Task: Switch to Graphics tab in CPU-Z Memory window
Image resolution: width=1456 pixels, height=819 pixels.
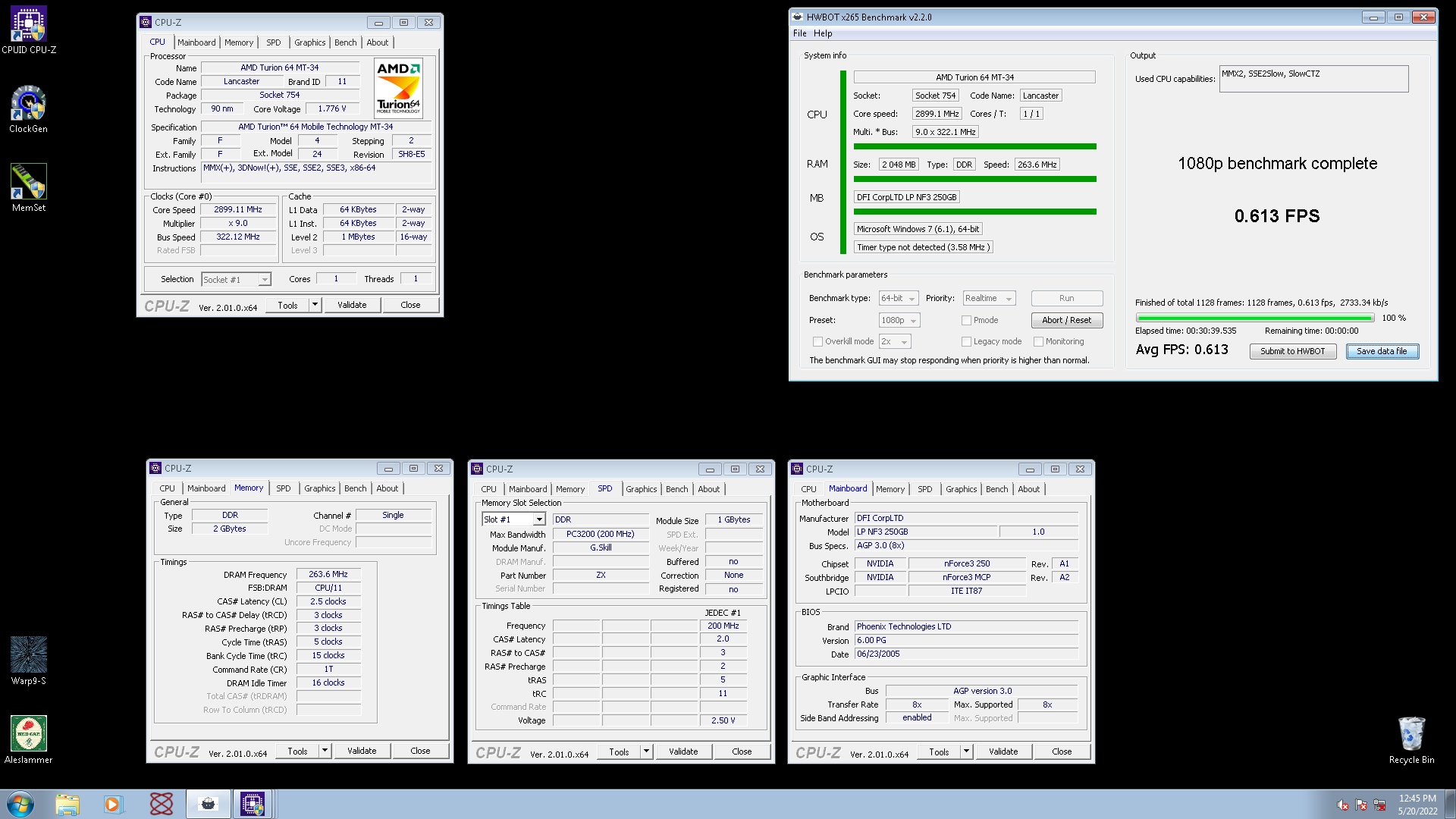Action: click(319, 488)
